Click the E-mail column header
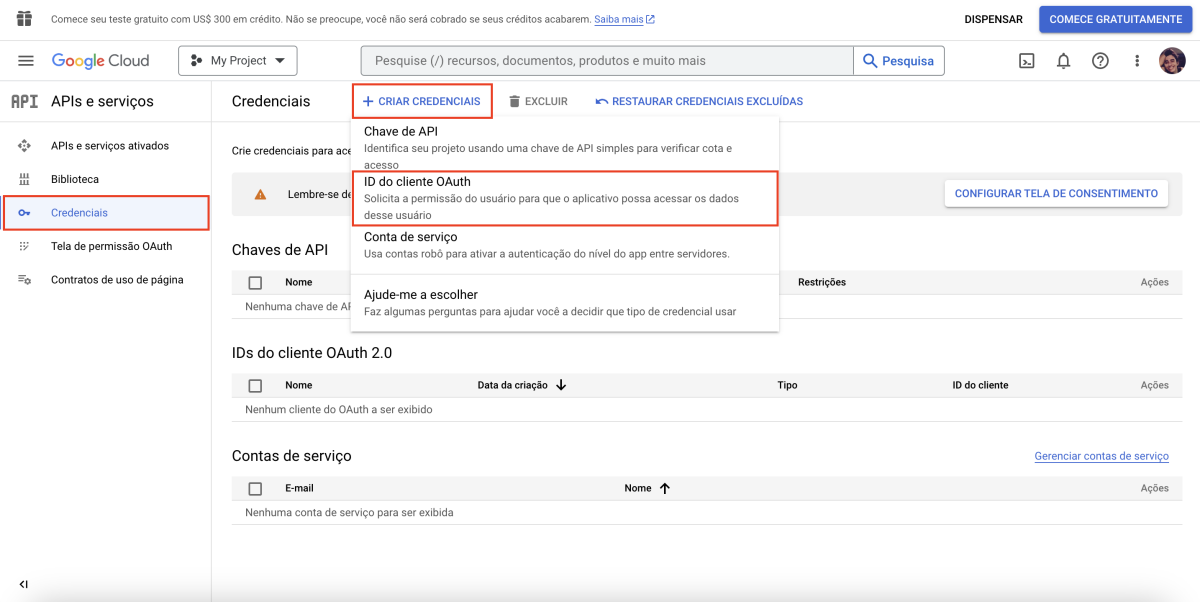Image resolution: width=1200 pixels, height=602 pixels. tap(299, 488)
